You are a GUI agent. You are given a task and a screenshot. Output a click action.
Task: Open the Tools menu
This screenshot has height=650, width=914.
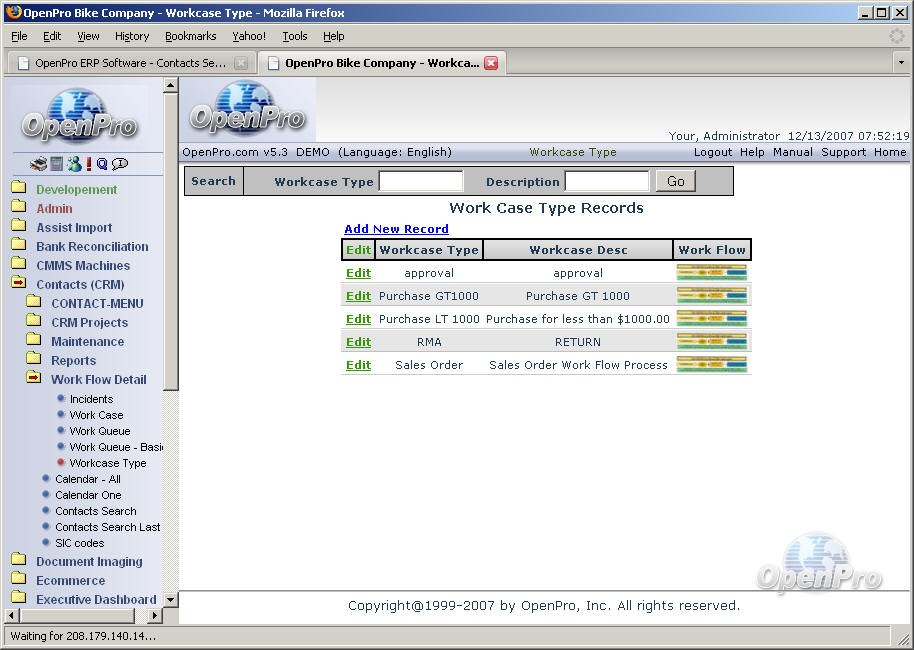pyautogui.click(x=295, y=36)
